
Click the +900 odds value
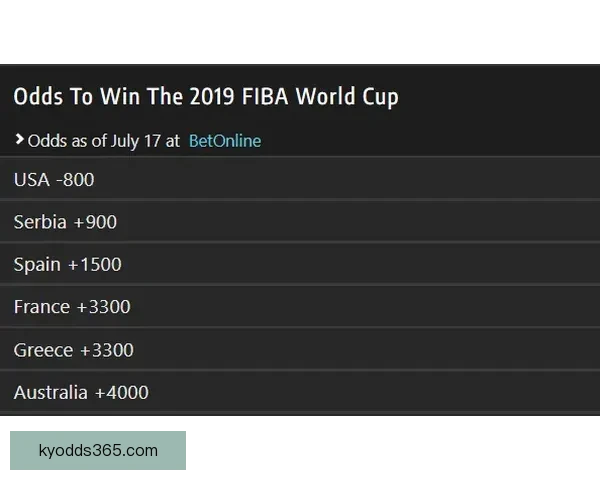tap(95, 222)
